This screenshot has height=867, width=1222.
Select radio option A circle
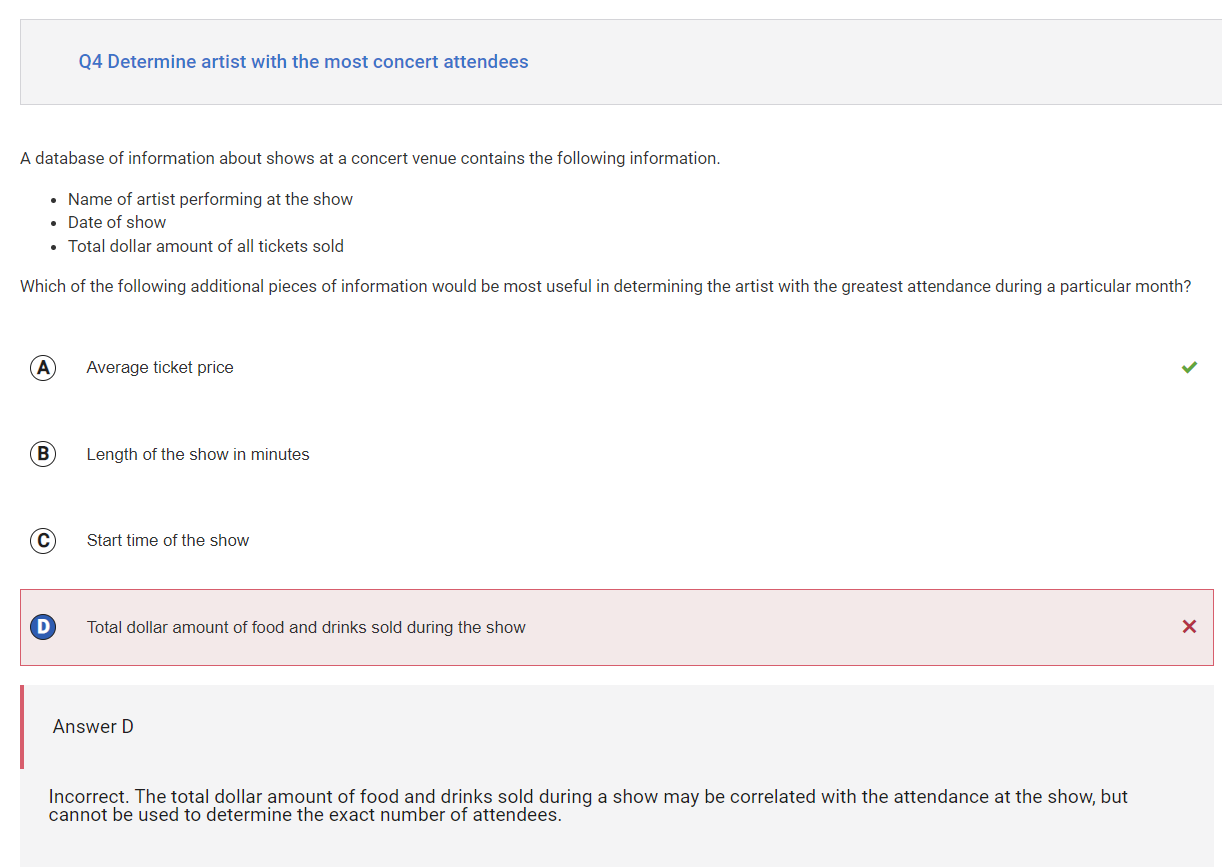tap(42, 368)
